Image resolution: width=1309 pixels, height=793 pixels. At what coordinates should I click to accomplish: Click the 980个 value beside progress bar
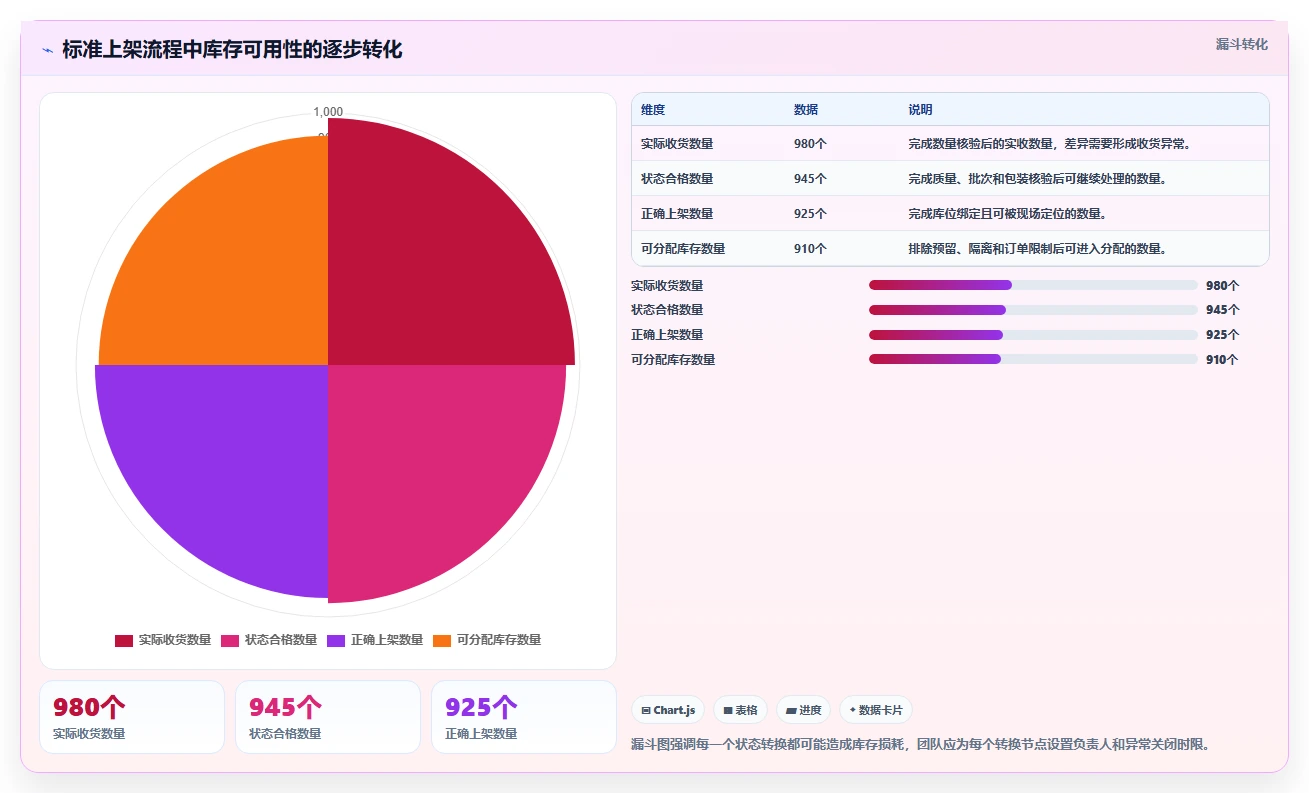point(1222,285)
